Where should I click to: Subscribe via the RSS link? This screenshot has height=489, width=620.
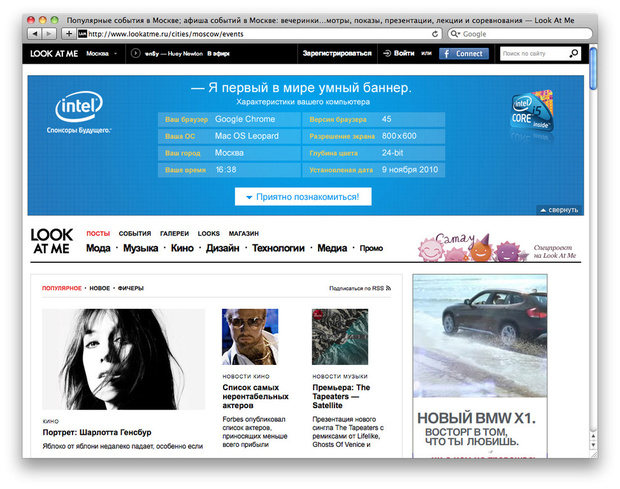click(x=360, y=288)
